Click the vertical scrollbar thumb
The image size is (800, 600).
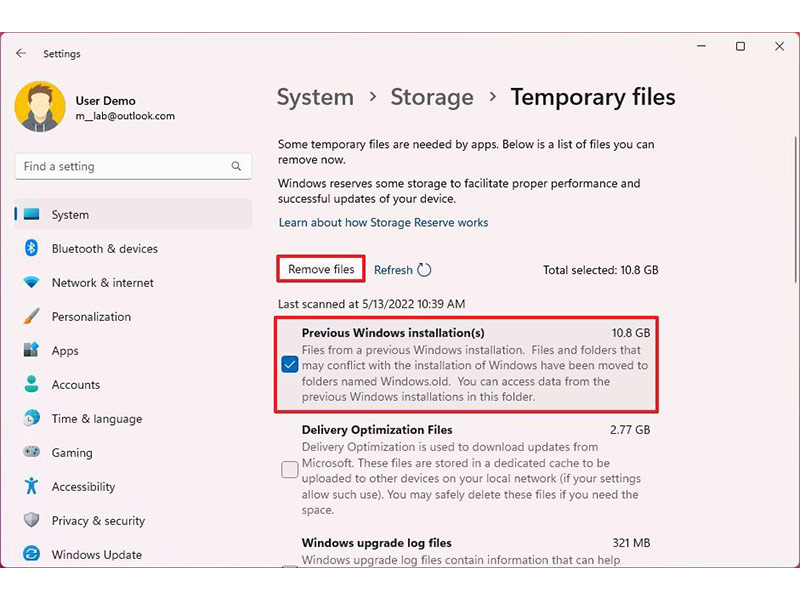tap(795, 209)
